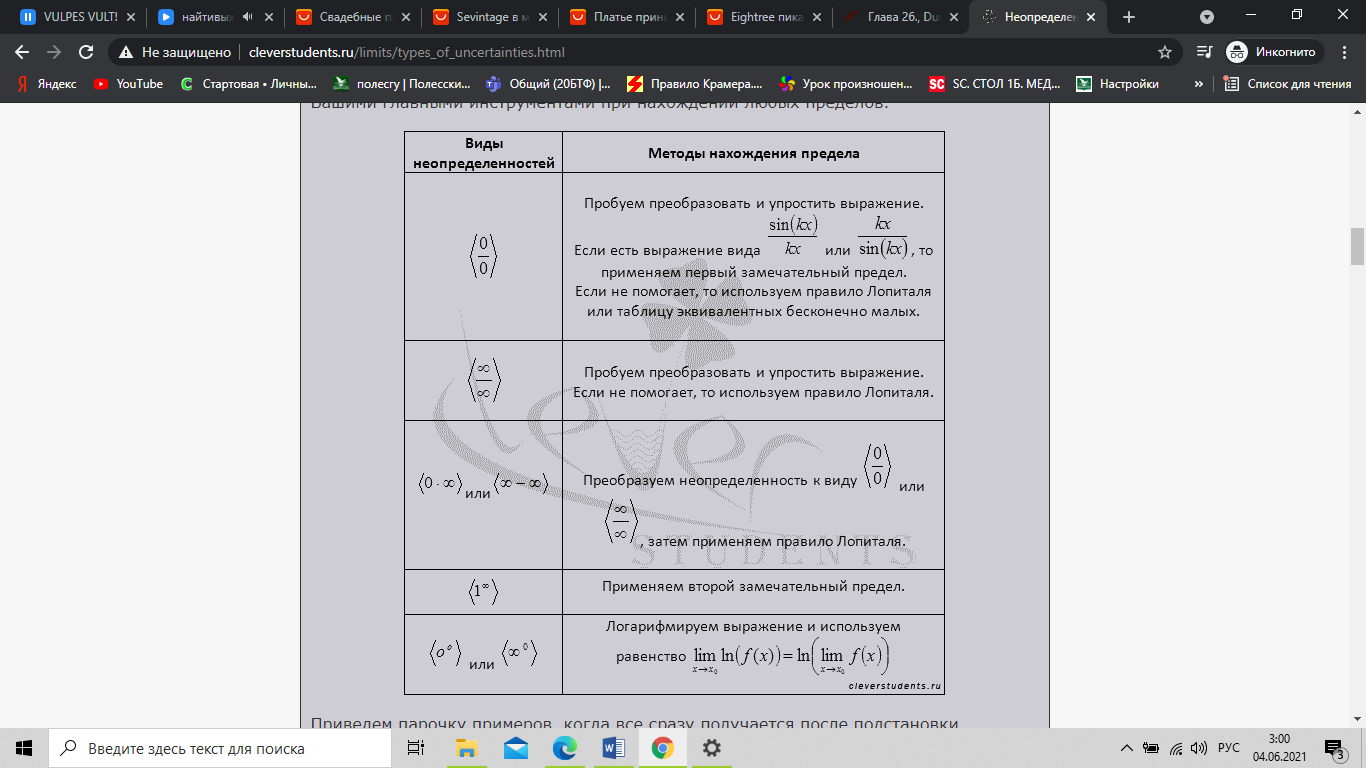Open Стартовая Личный bookmark
Image resolution: width=1366 pixels, height=768 pixels.
pyautogui.click(x=248, y=84)
